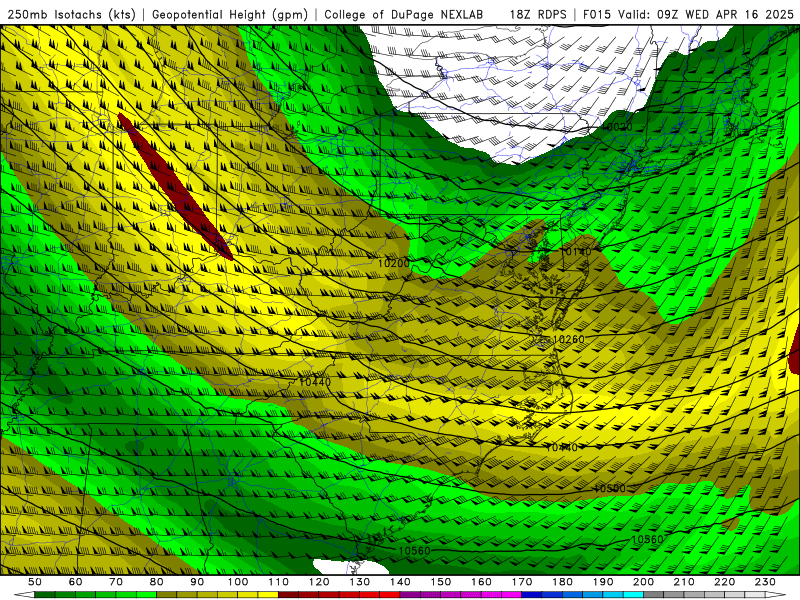This screenshot has width=800, height=600.
Task: Click the 160 value on the color scale
Action: (481, 582)
